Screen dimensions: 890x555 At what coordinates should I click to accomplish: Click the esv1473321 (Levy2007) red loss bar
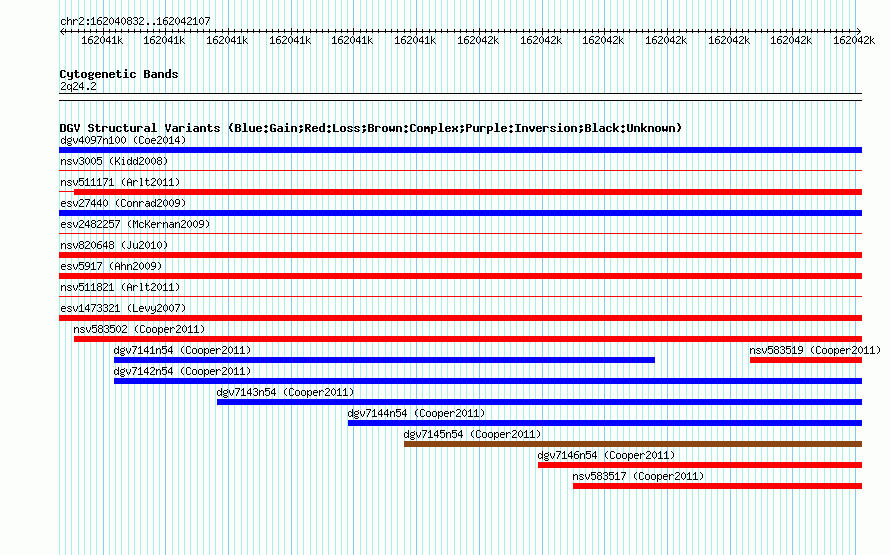click(x=460, y=318)
